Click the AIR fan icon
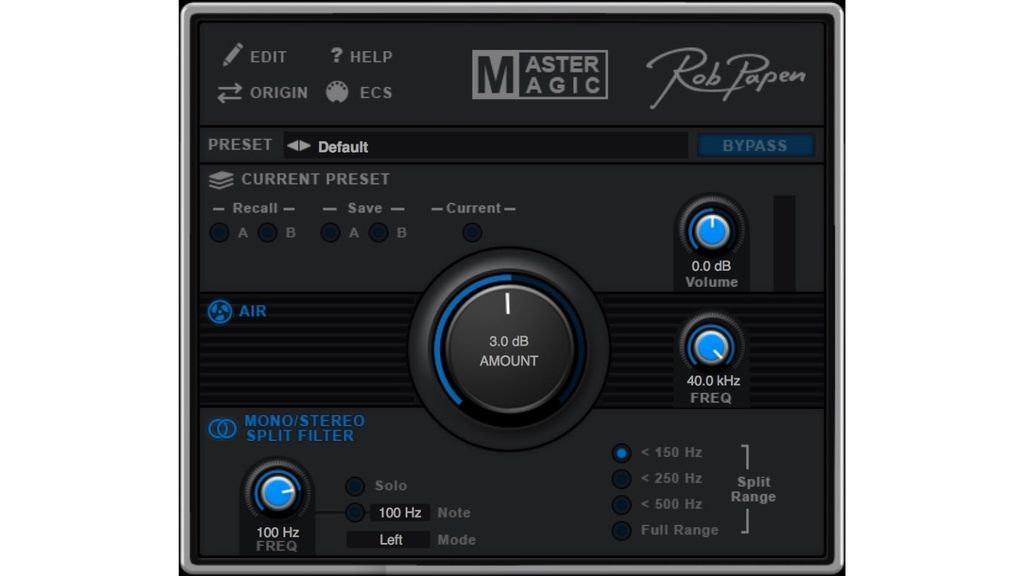Image resolution: width=1024 pixels, height=576 pixels. click(x=219, y=311)
